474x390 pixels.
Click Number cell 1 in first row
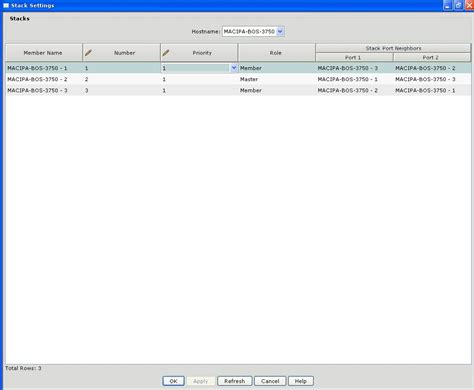click(x=121, y=68)
